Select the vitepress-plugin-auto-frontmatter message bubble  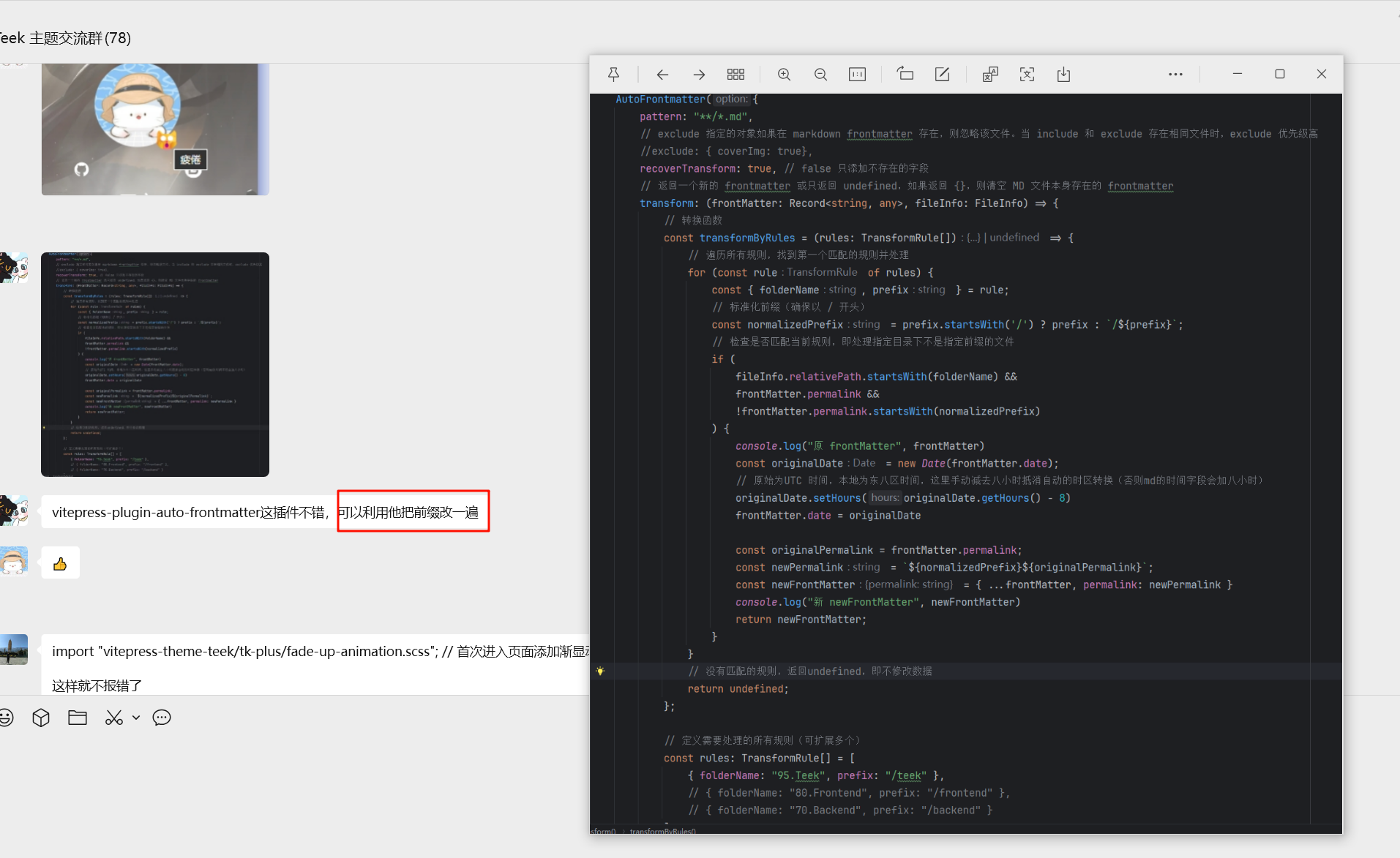coord(266,512)
